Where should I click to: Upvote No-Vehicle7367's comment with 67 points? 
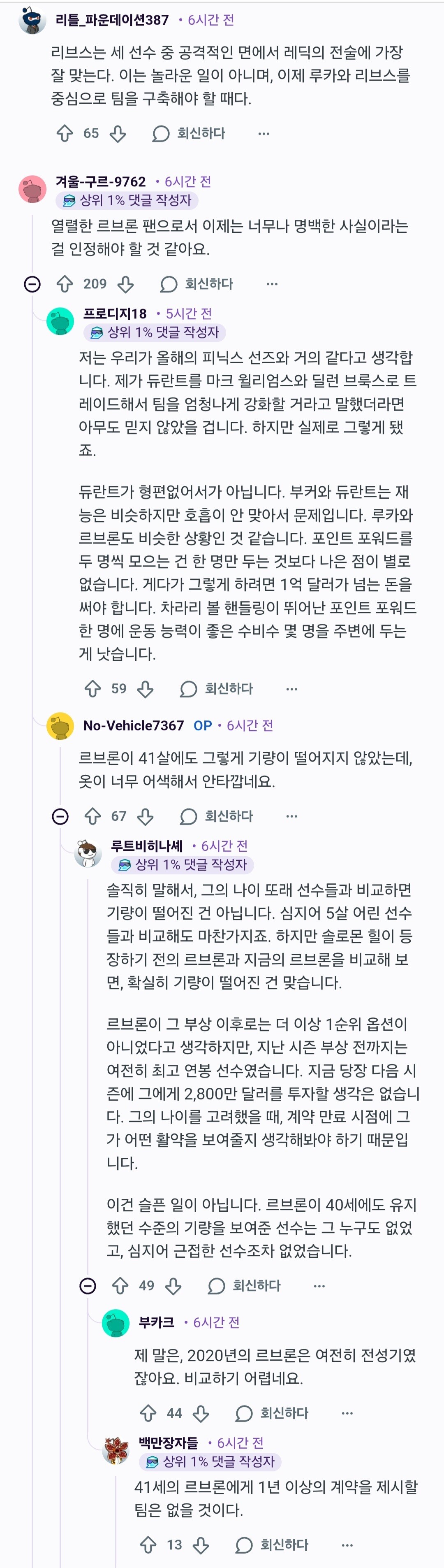(92, 815)
